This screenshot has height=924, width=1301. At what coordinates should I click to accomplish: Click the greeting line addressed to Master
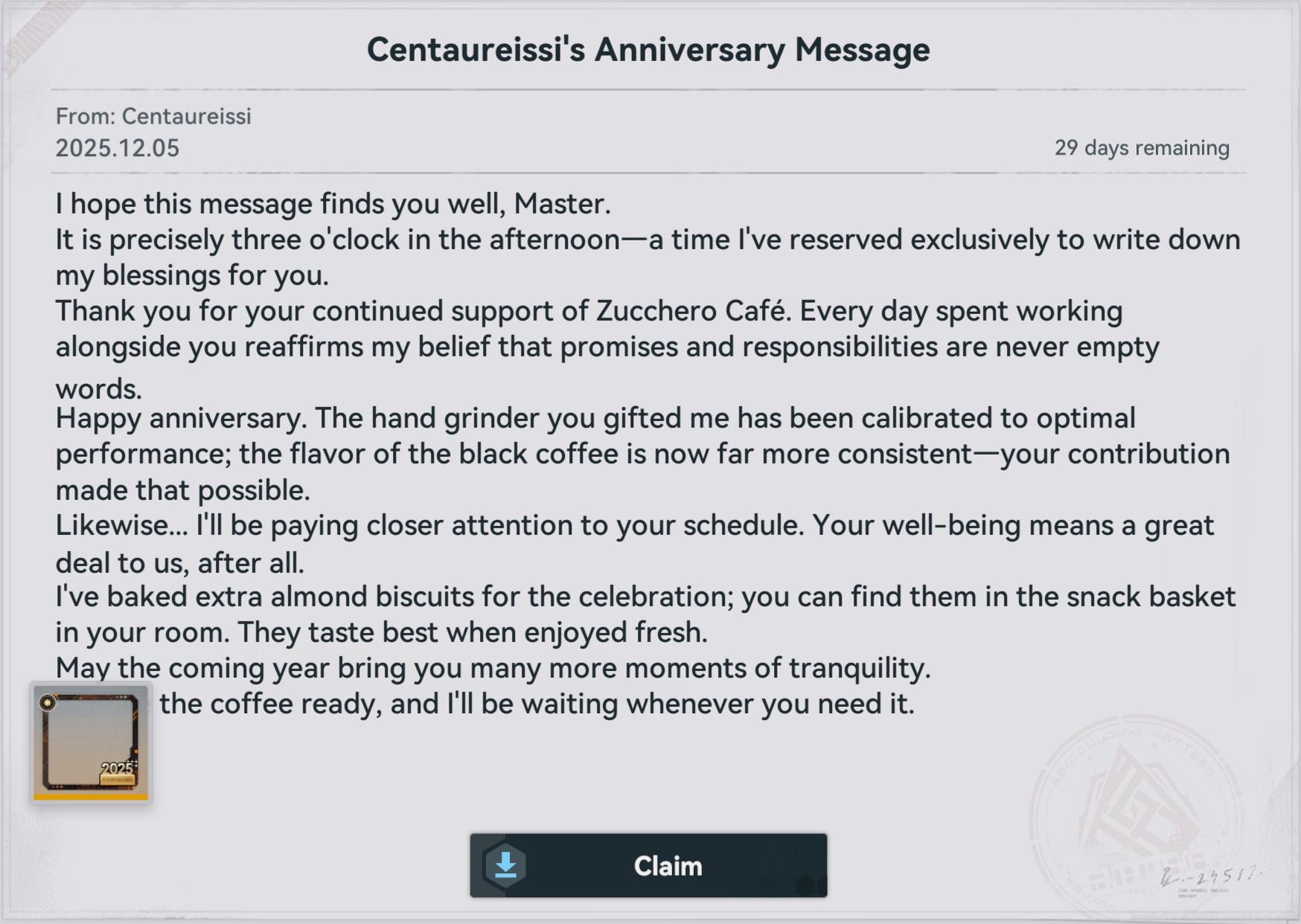point(333,204)
